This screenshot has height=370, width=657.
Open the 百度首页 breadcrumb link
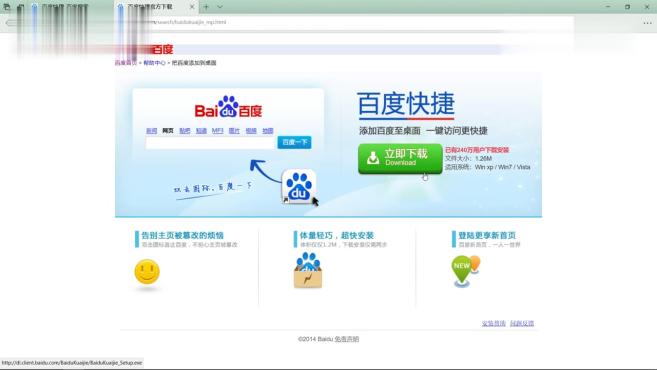click(x=126, y=63)
